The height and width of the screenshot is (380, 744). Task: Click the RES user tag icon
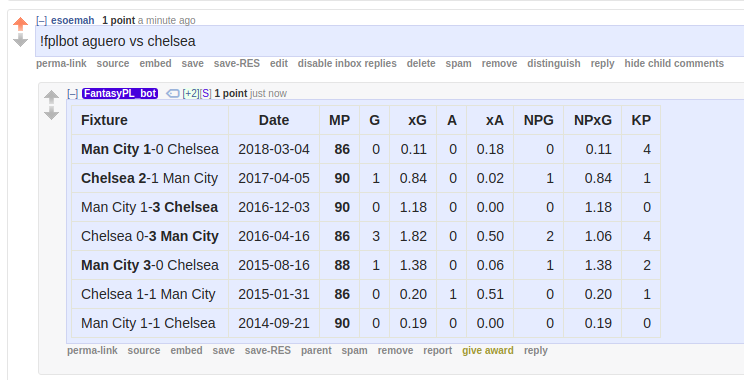pyautogui.click(x=173, y=94)
